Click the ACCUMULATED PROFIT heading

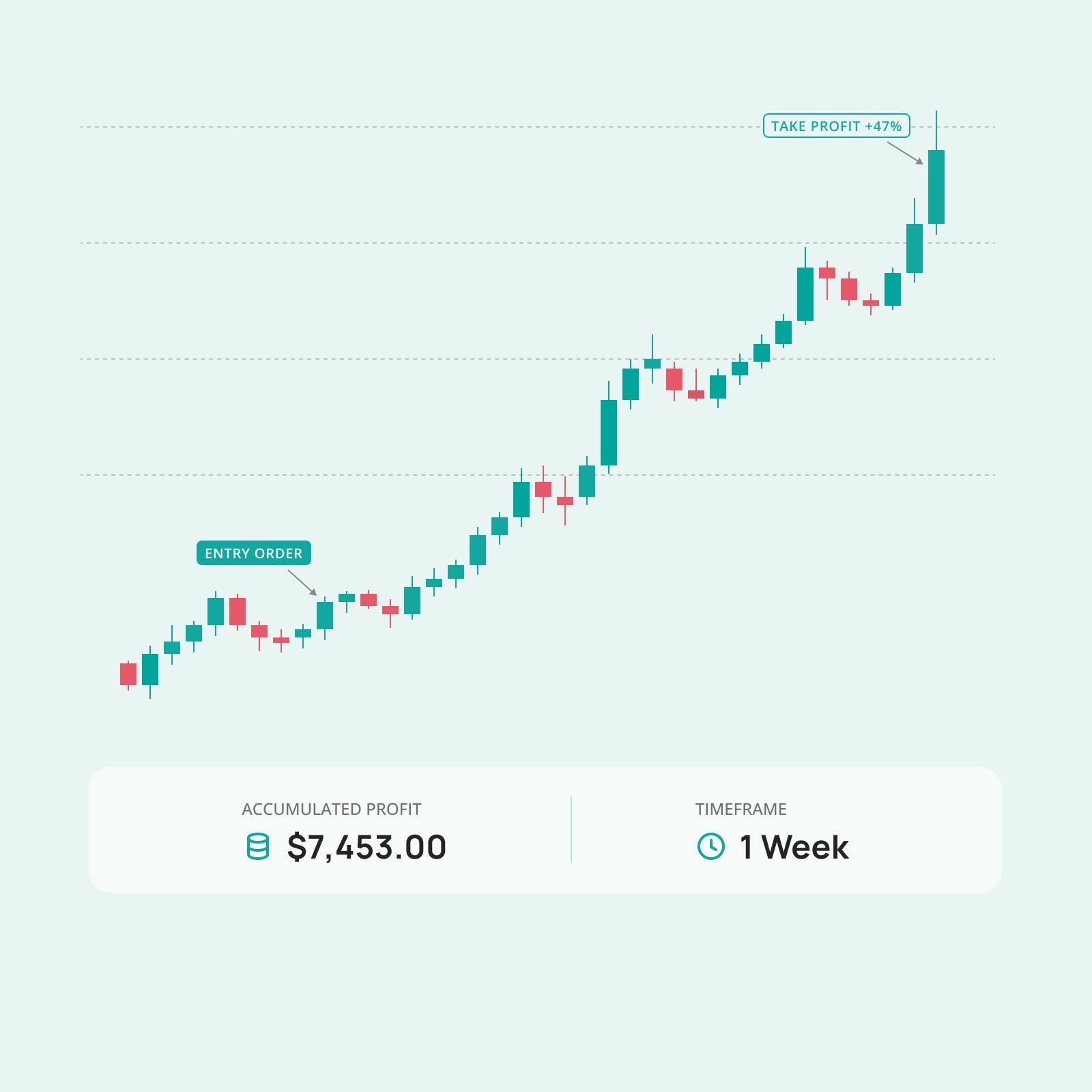pos(331,809)
